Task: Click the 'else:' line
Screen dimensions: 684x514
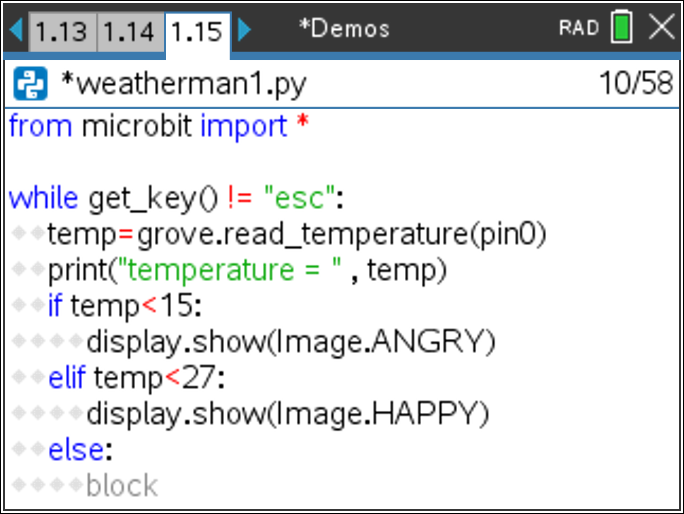Action: click(x=80, y=450)
